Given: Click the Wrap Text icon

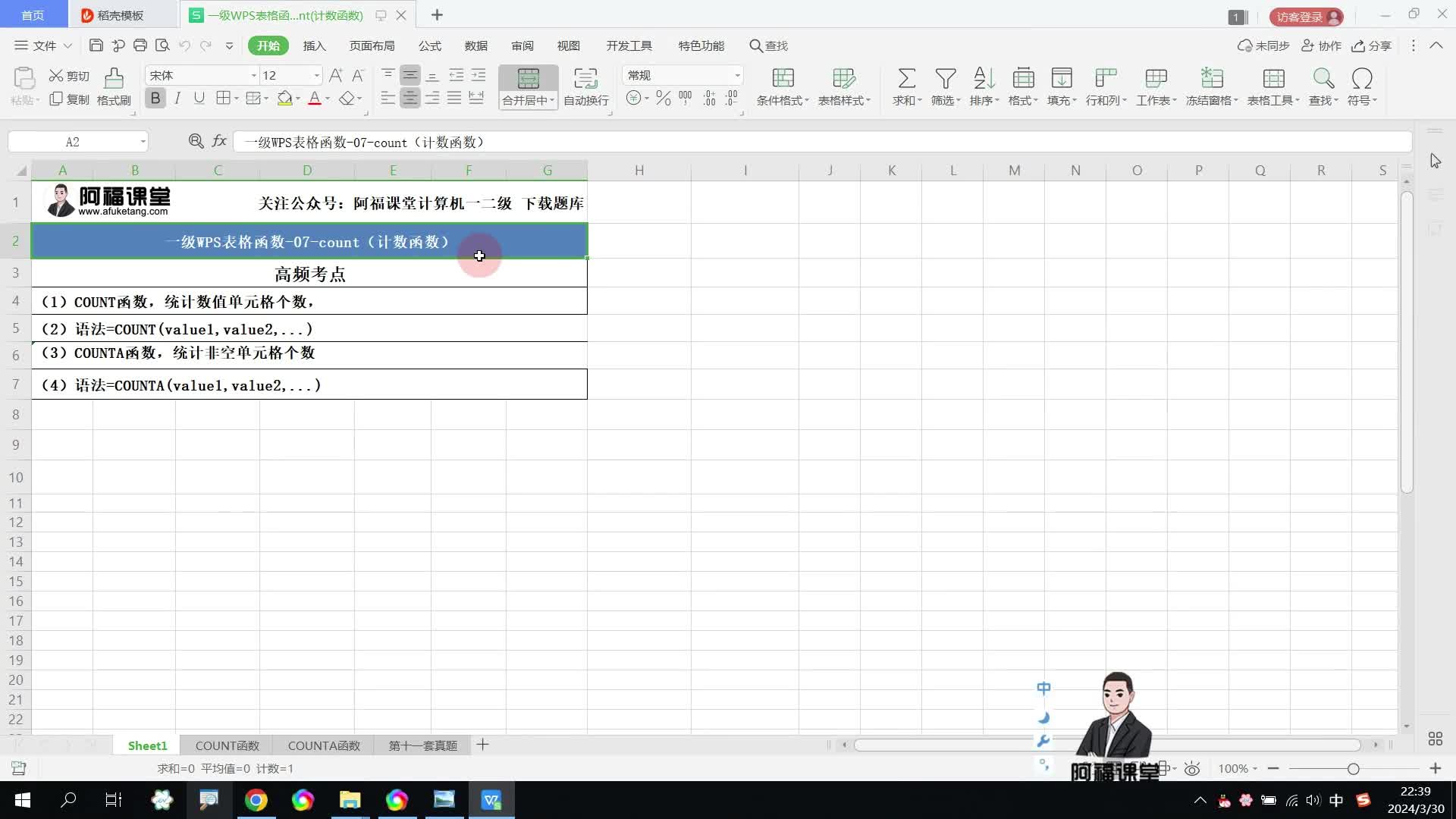Looking at the screenshot, I should (x=585, y=79).
